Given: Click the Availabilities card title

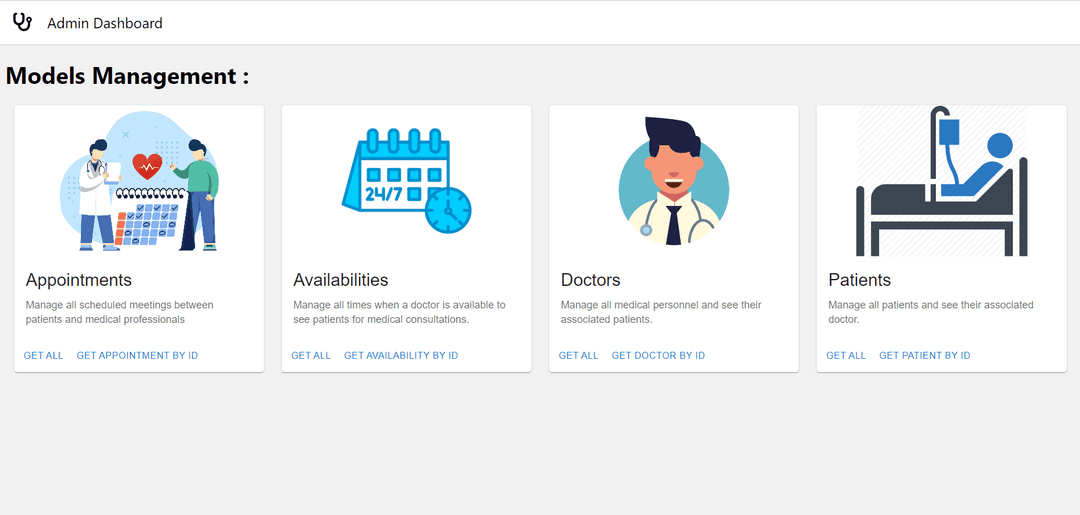Looking at the screenshot, I should click(340, 280).
